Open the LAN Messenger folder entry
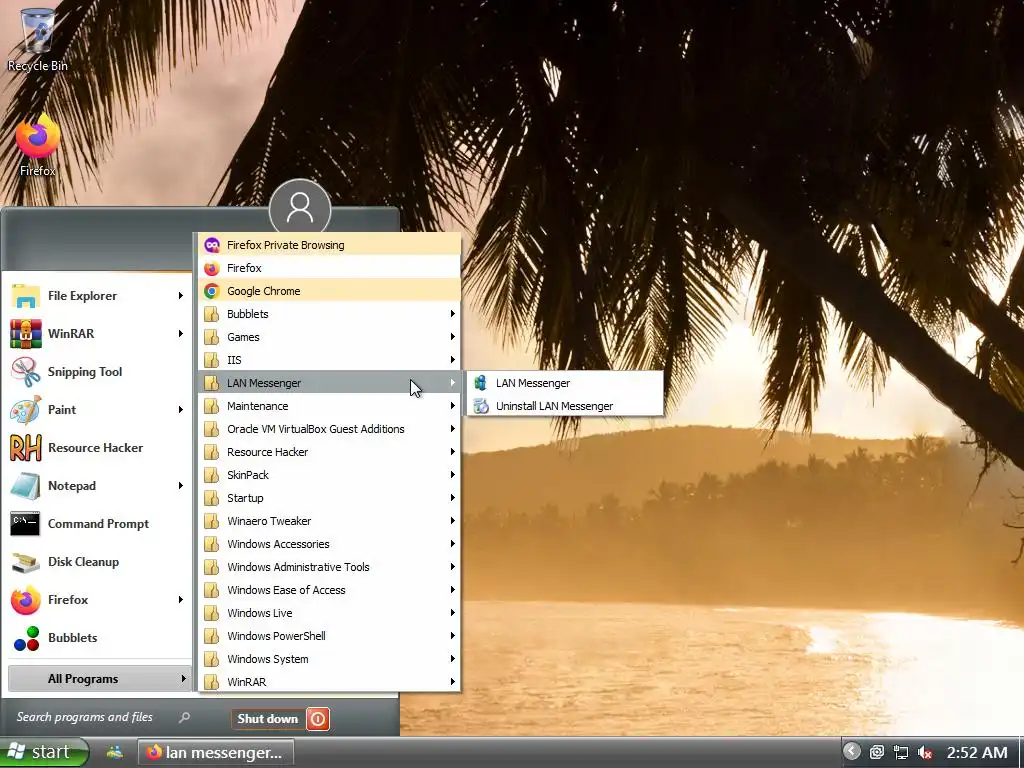The height and width of the screenshot is (768, 1024). tap(329, 383)
